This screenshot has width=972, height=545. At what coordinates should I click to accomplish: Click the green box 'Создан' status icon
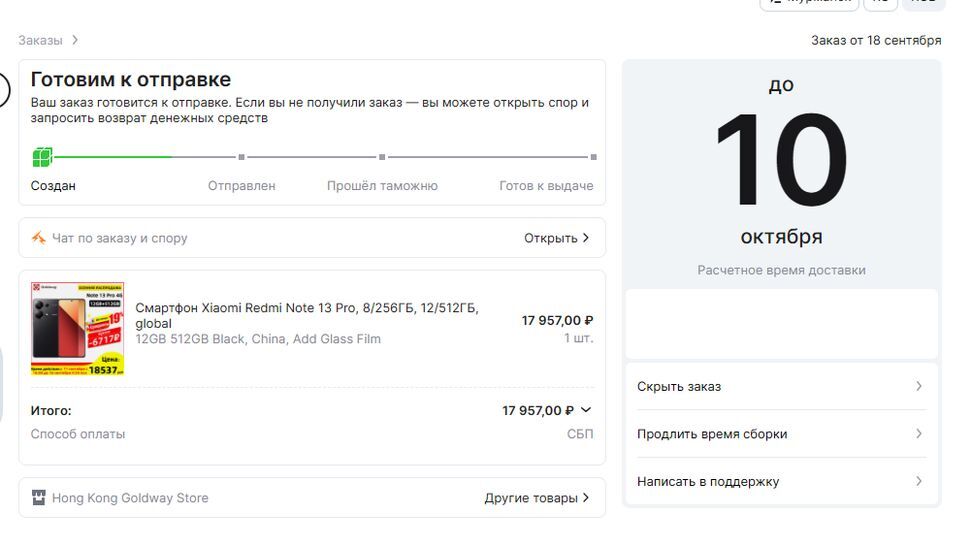click(41, 157)
